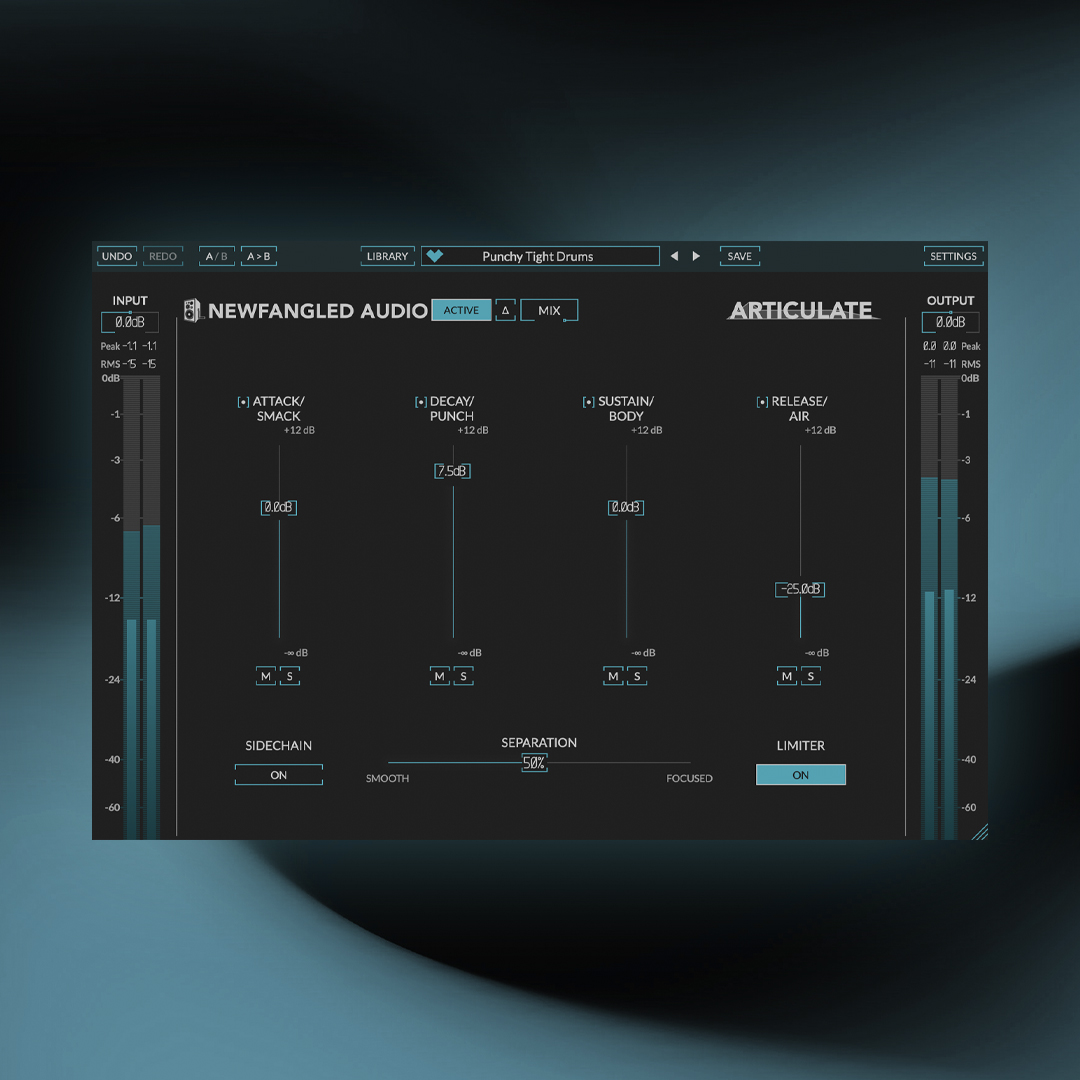Open the Mix control
The height and width of the screenshot is (1080, 1080).
point(549,310)
